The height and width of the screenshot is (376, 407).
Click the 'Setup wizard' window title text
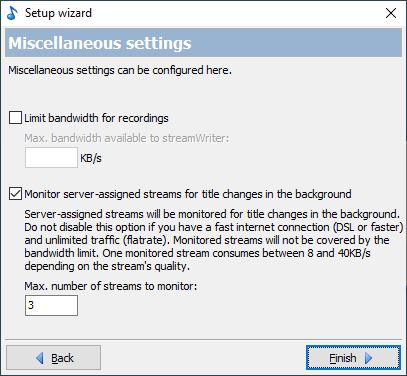tap(58, 13)
